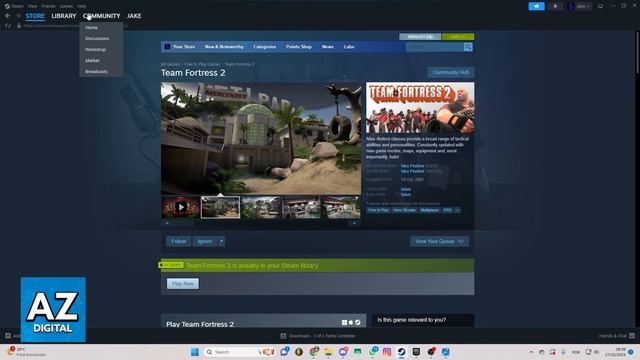Open the JAKE profile tab
The width and height of the screenshot is (640, 360).
pos(134,16)
